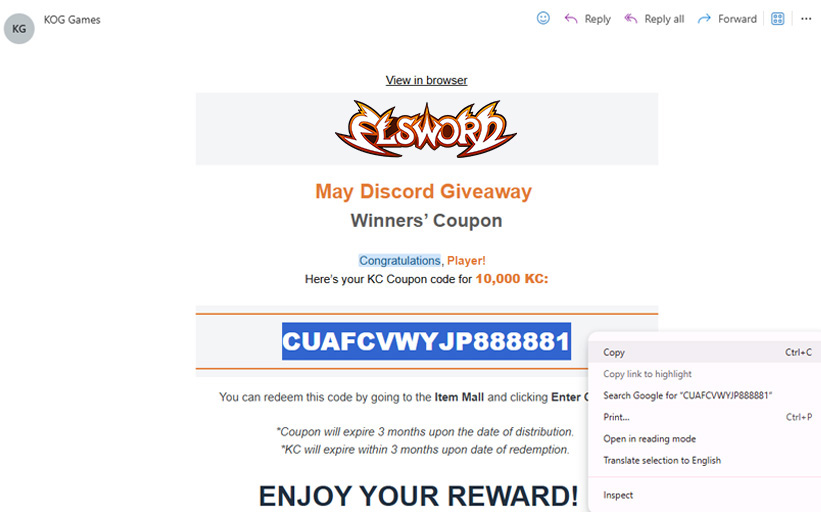The image size is (821, 512).
Task: Click the Reply arrow icon
Action: pos(571,19)
